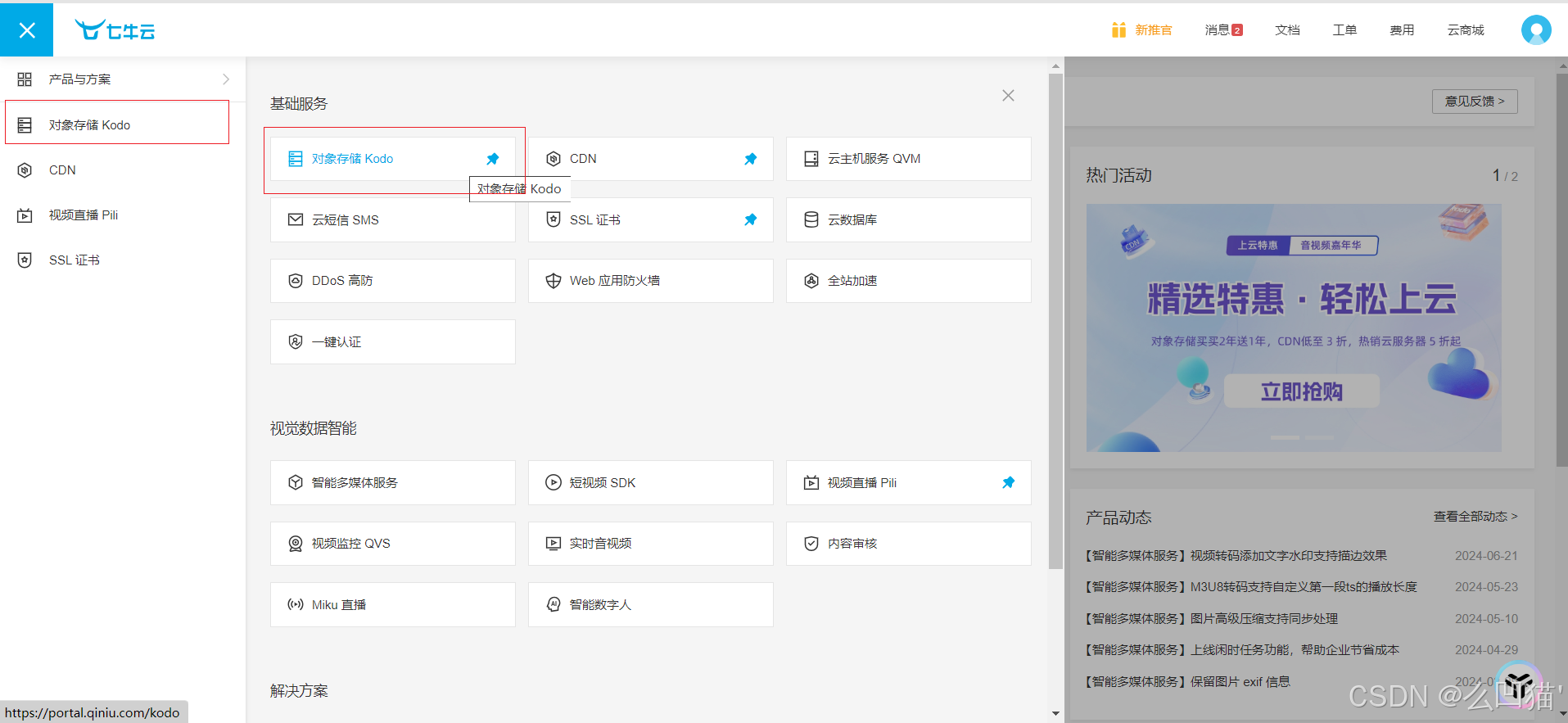1568x723 pixels.
Task: Click the 短视频 SDK play icon
Action: point(554,482)
